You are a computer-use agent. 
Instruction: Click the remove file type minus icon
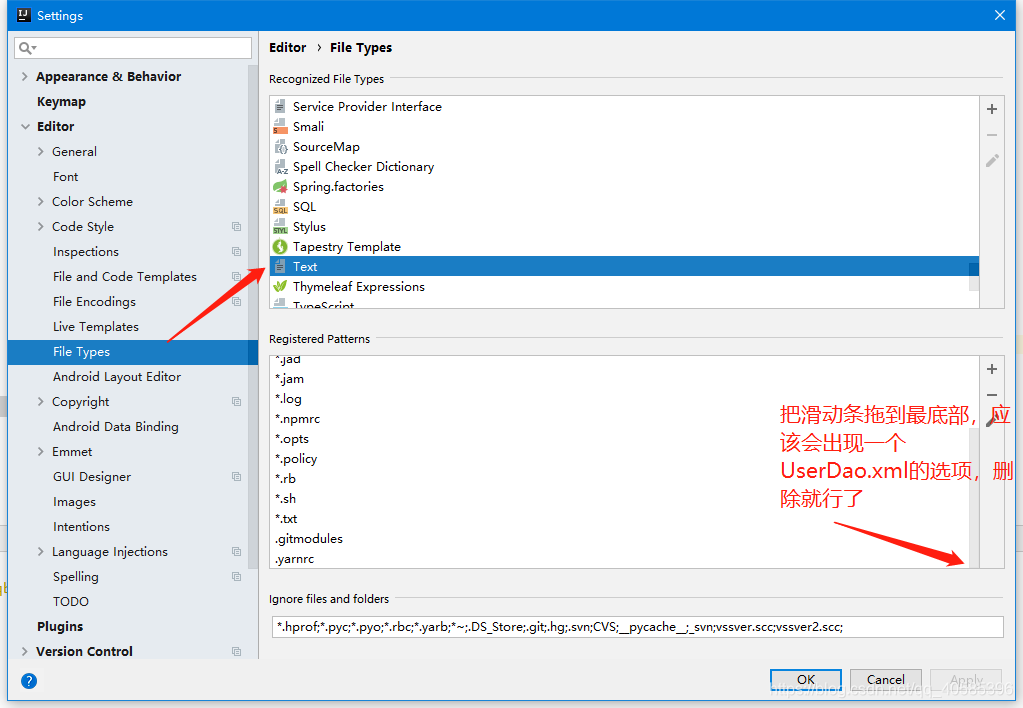click(992, 135)
